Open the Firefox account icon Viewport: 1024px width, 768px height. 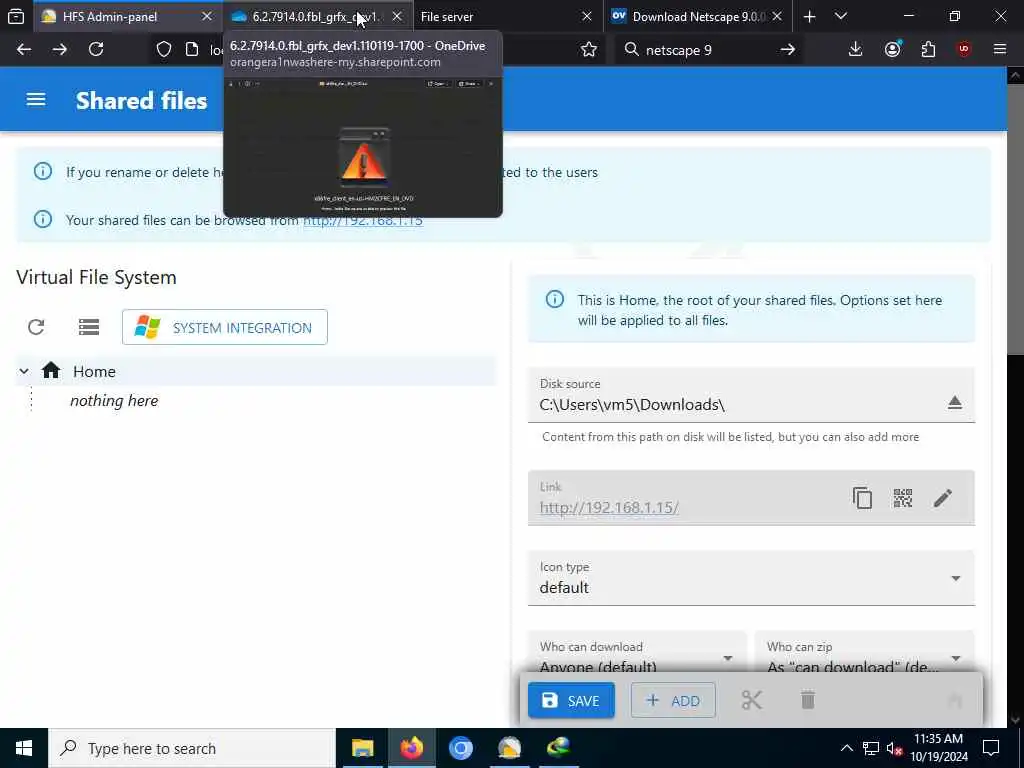click(x=893, y=49)
